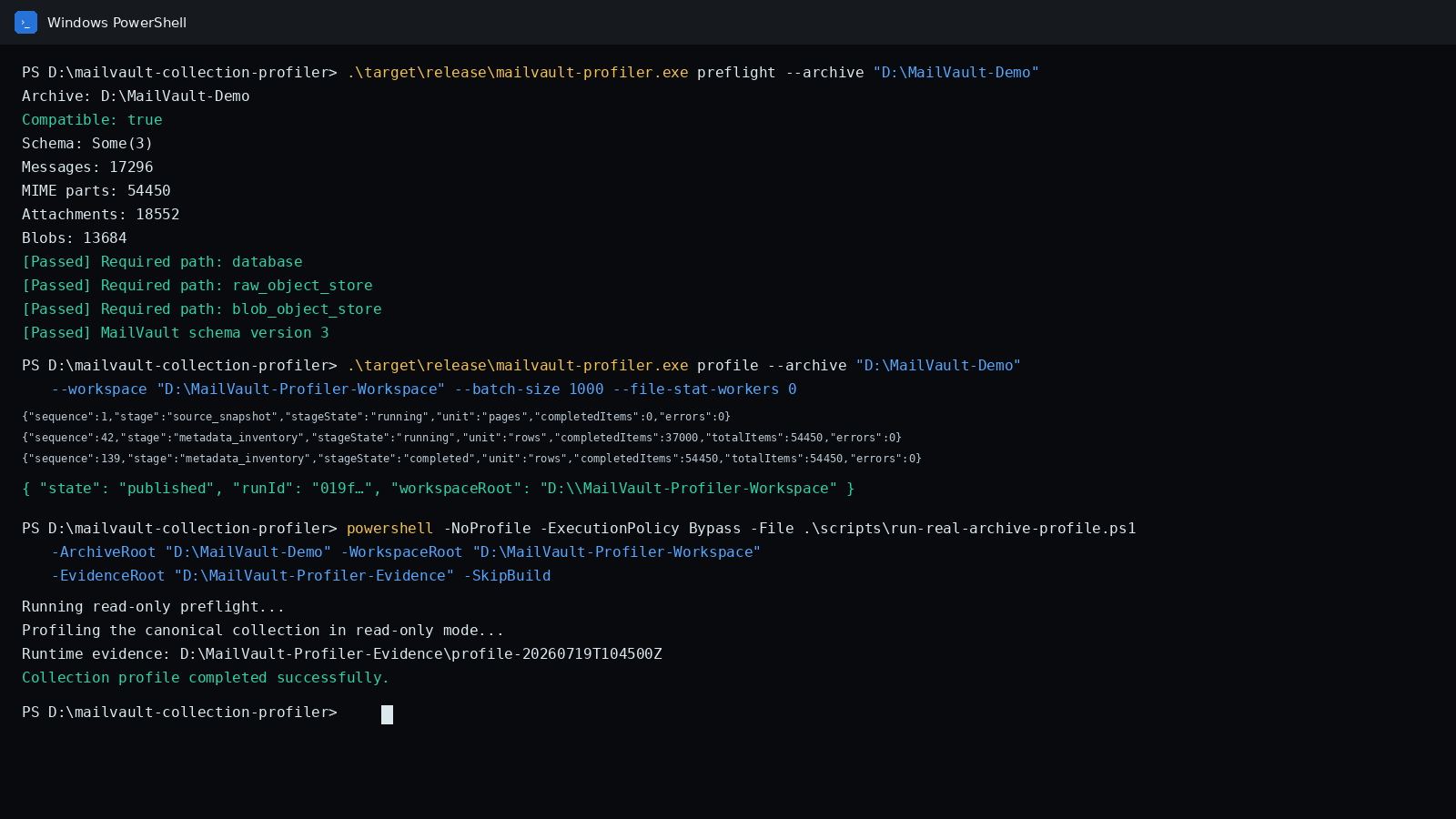Click the 'Attachments: 18552' line
This screenshot has height=819, width=1456.
[101, 215]
